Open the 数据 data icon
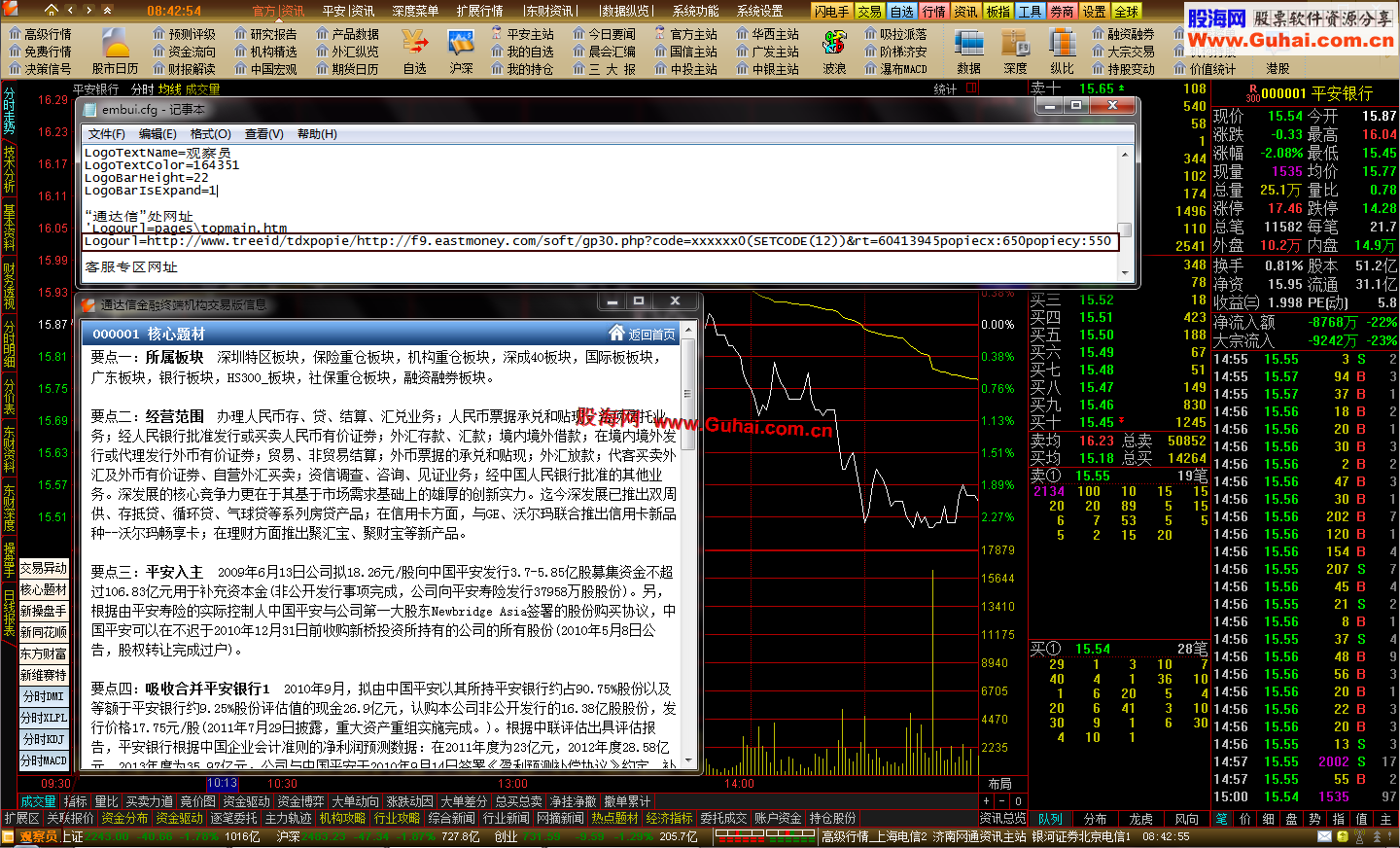 [968, 52]
